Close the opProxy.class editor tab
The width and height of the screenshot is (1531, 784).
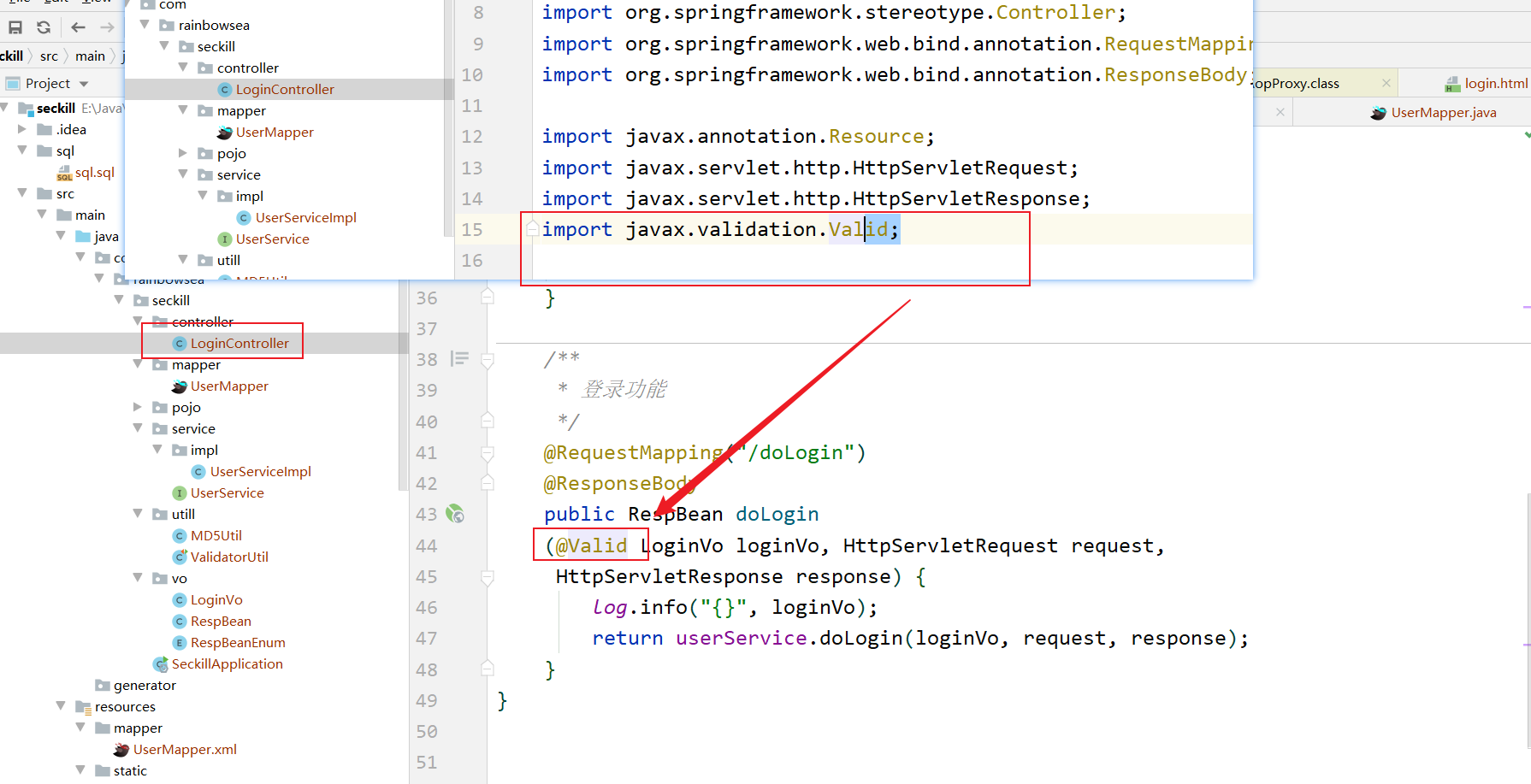click(x=1386, y=83)
